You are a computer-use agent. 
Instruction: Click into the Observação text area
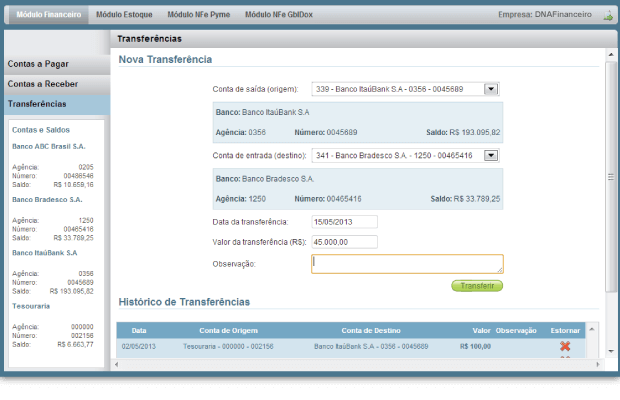pyautogui.click(x=407, y=264)
